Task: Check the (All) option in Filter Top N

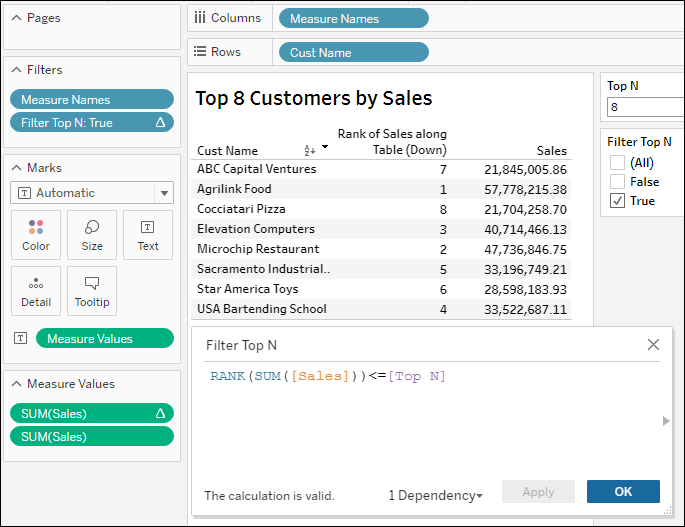Action: (x=618, y=162)
